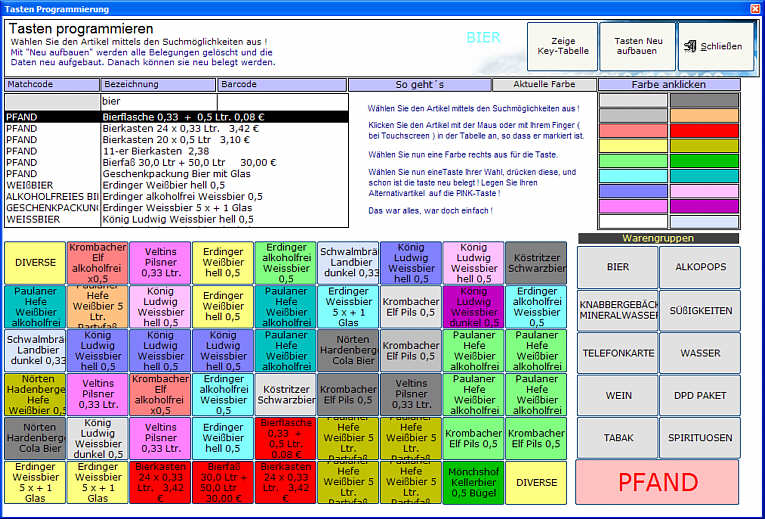The width and height of the screenshot is (765, 519).
Task: Select the purple color swatch
Action: click(x=704, y=206)
